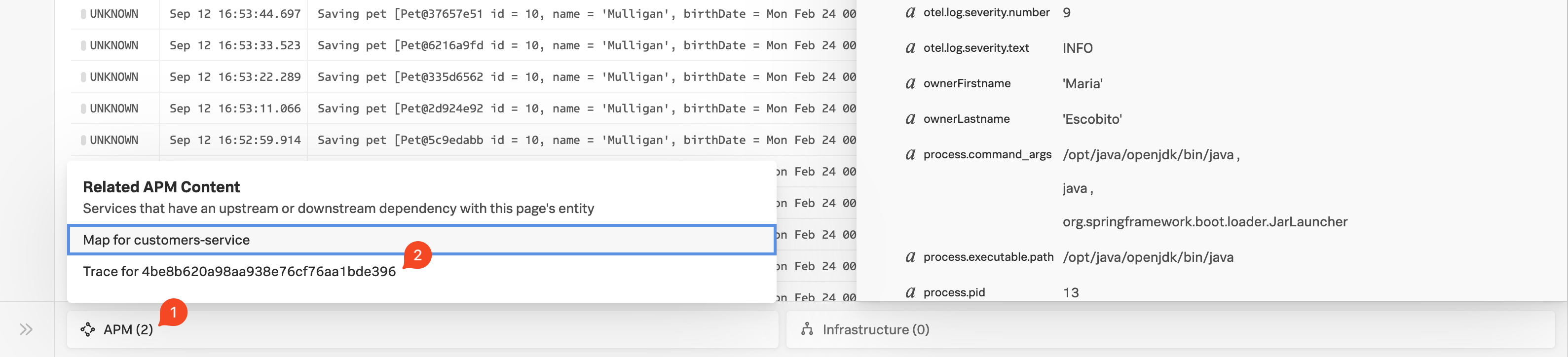Click type icon beside otel.log.severity.number
The image size is (1568, 357).
910,12
